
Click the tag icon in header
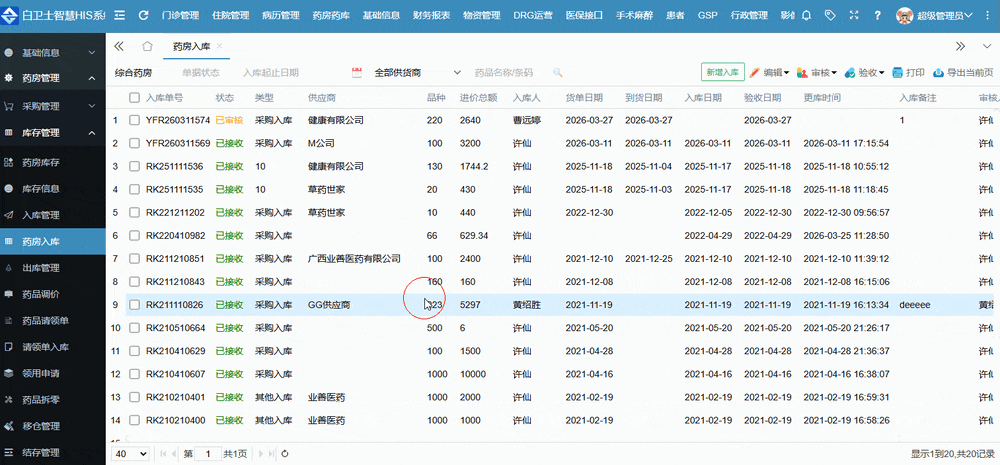click(x=829, y=16)
